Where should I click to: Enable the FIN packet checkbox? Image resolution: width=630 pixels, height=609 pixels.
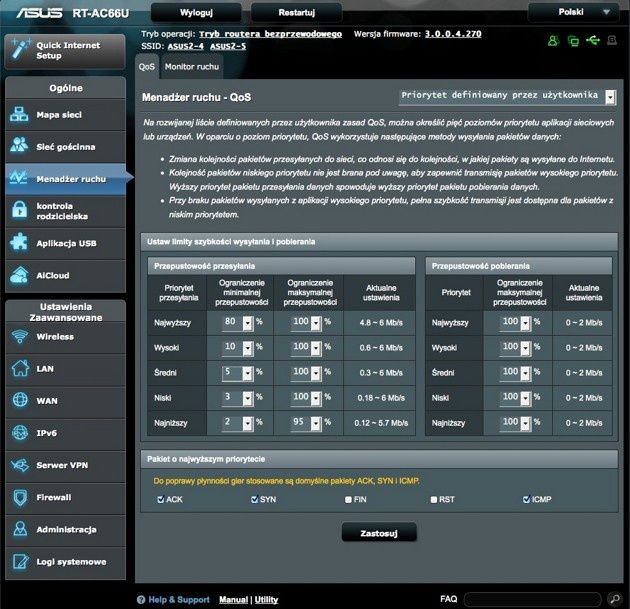point(348,500)
